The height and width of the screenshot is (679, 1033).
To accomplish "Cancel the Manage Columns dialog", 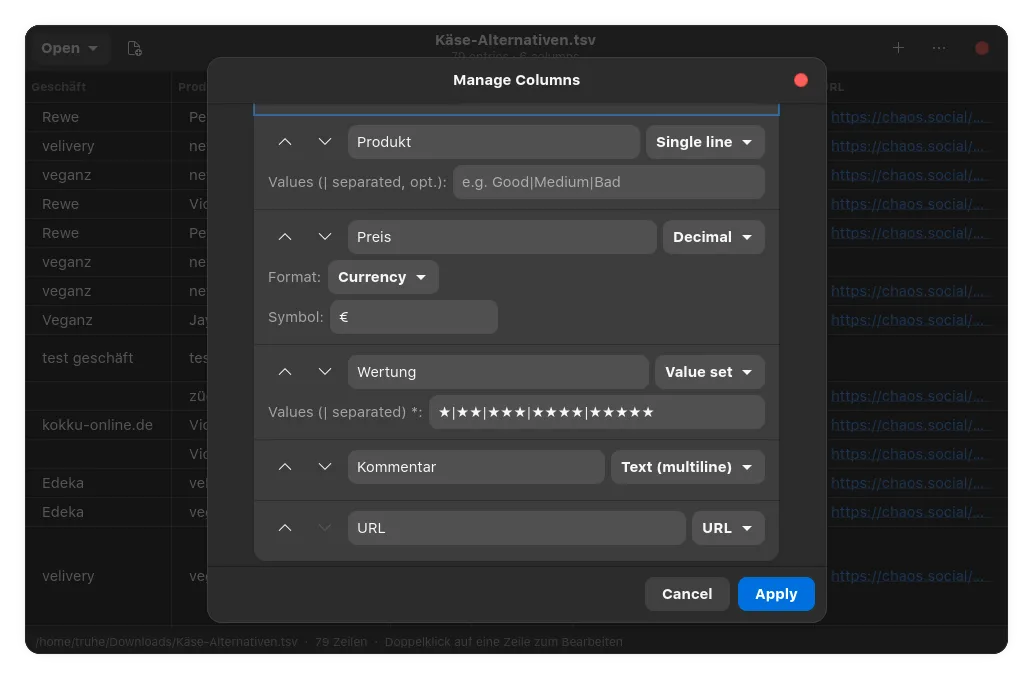I will click(x=687, y=593).
